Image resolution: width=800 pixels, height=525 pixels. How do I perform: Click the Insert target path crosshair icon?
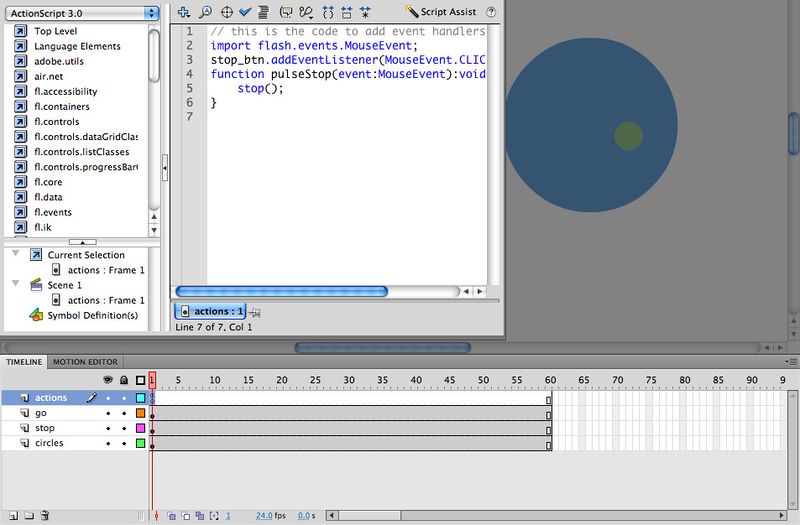tap(226, 12)
